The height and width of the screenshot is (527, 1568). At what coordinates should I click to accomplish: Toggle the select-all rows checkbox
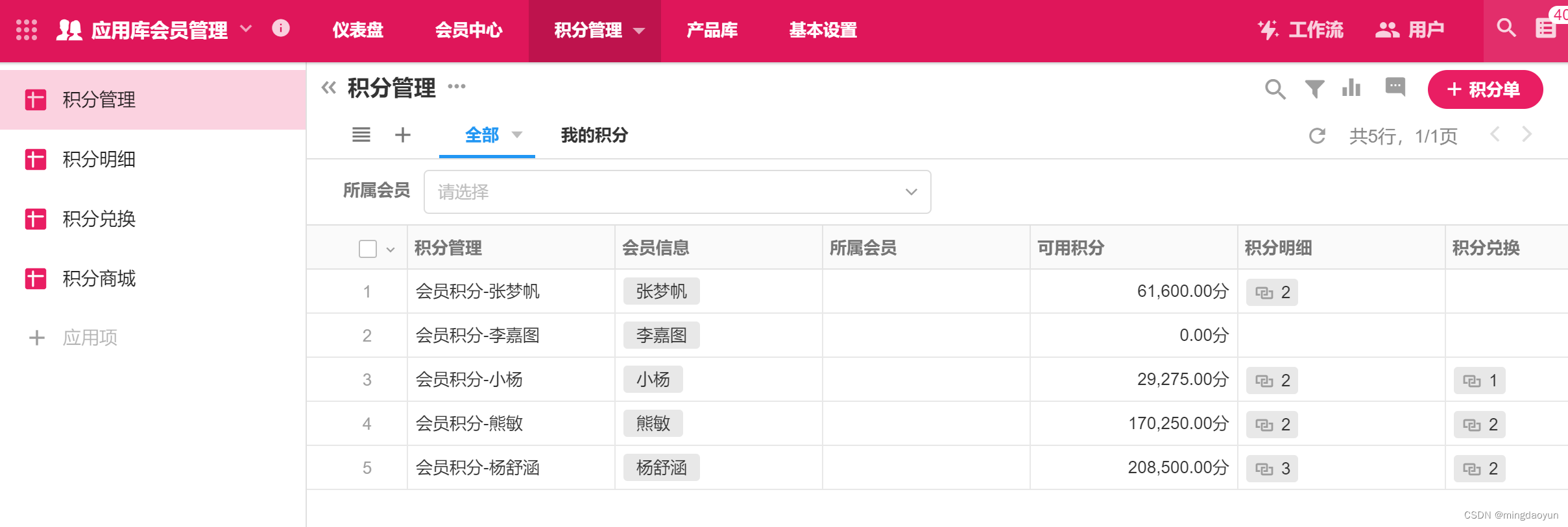[x=368, y=249]
